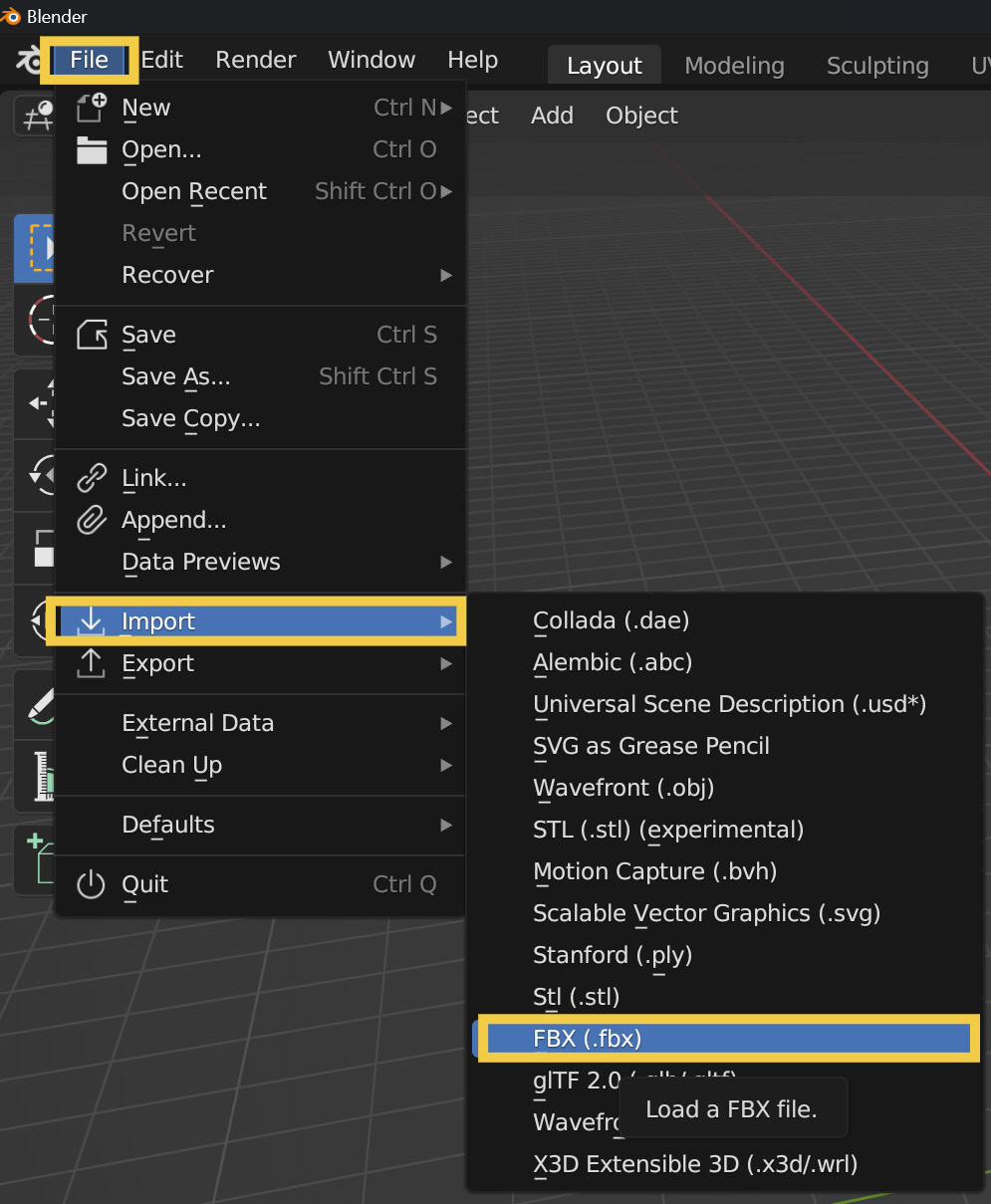Screen dimensions: 991x1204
Task: Choose the Add Cube tool
Action: coord(36,861)
